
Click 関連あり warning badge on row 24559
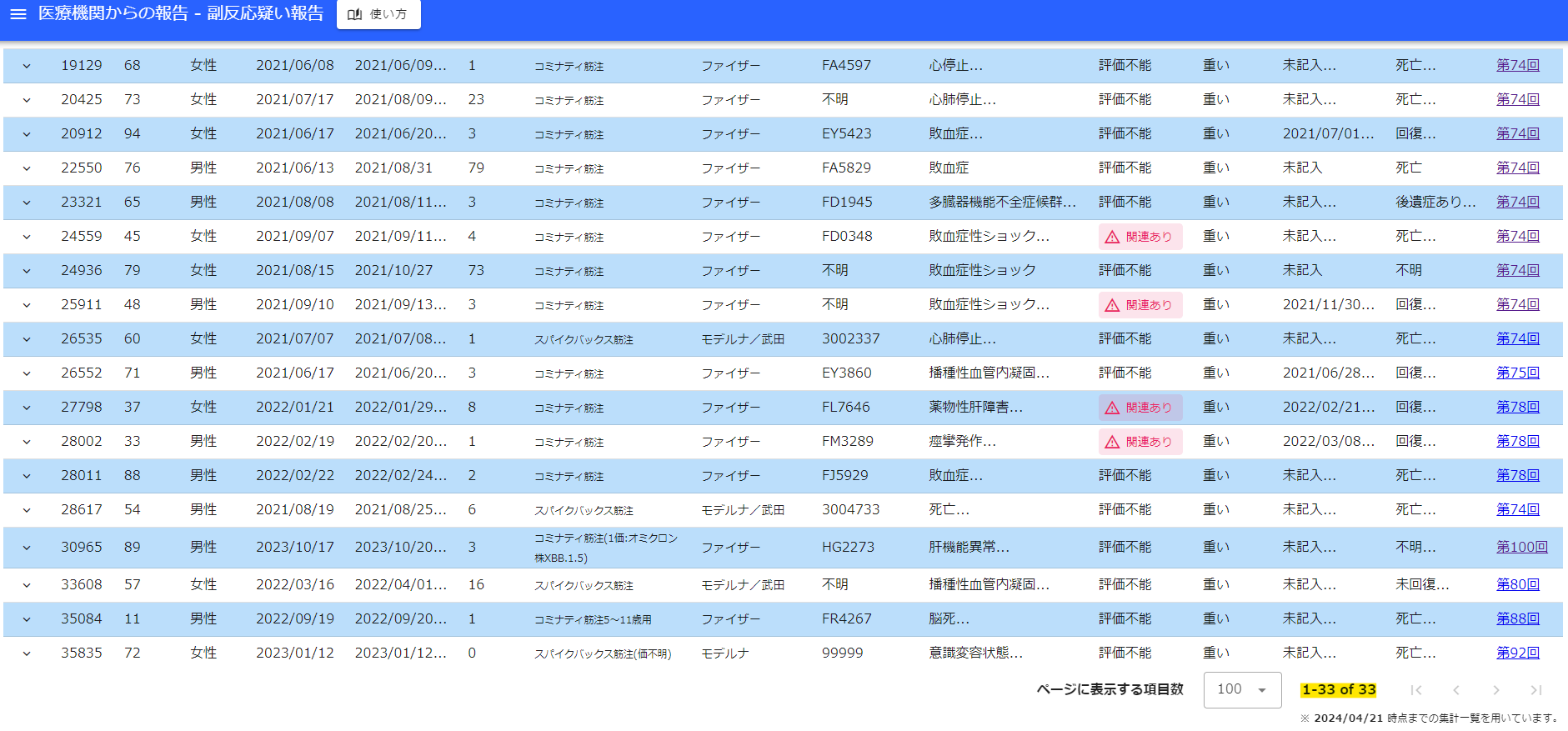(x=1140, y=237)
